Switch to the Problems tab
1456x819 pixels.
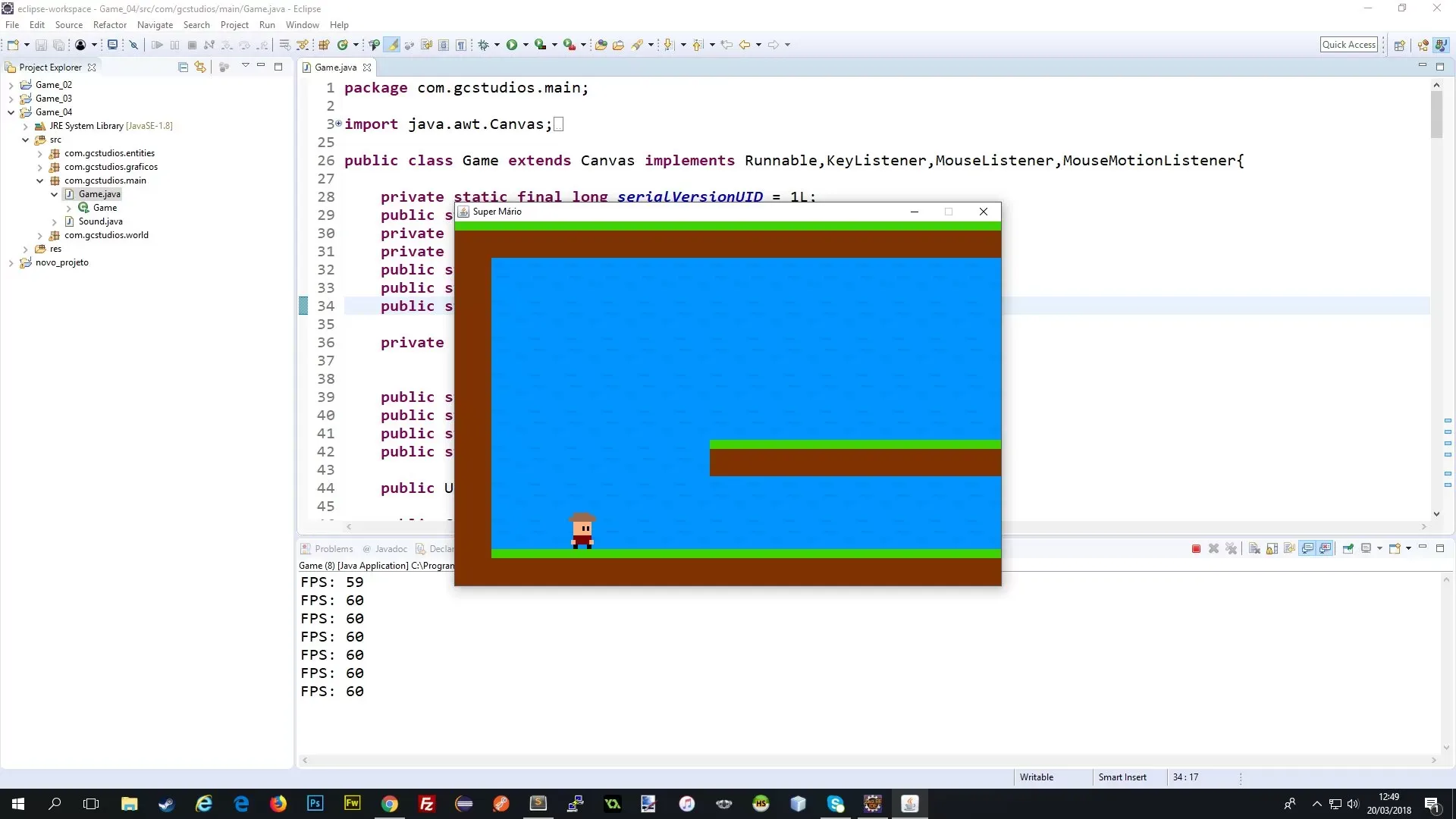(327, 548)
